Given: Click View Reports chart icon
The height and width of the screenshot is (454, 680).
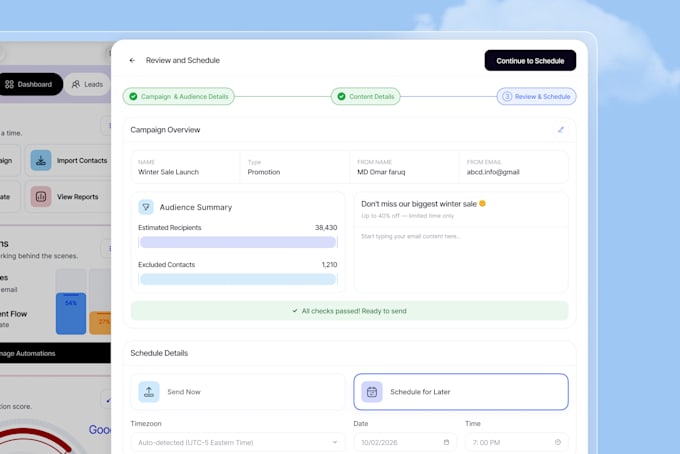Looking at the screenshot, I should 41,197.
